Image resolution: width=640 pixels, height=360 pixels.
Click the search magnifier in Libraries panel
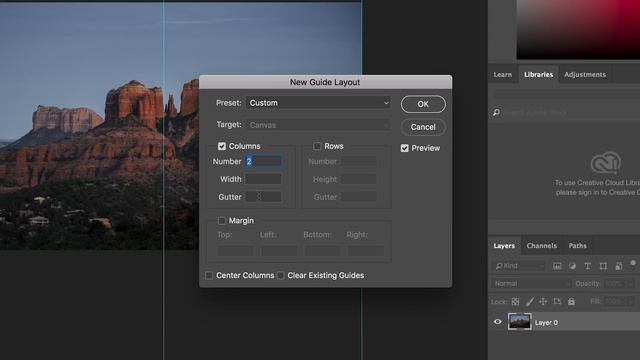pyautogui.click(x=496, y=112)
